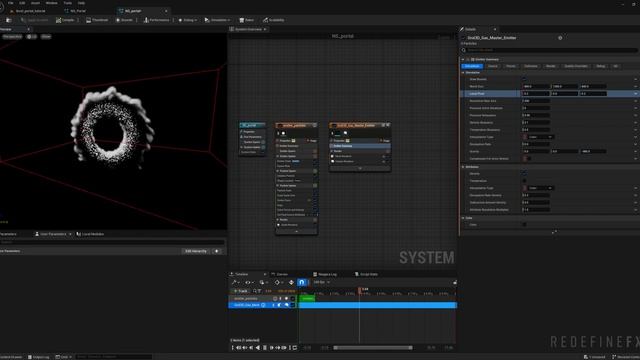The width and height of the screenshot is (640, 360).
Task: Open the Window menu
Action: point(51,3)
